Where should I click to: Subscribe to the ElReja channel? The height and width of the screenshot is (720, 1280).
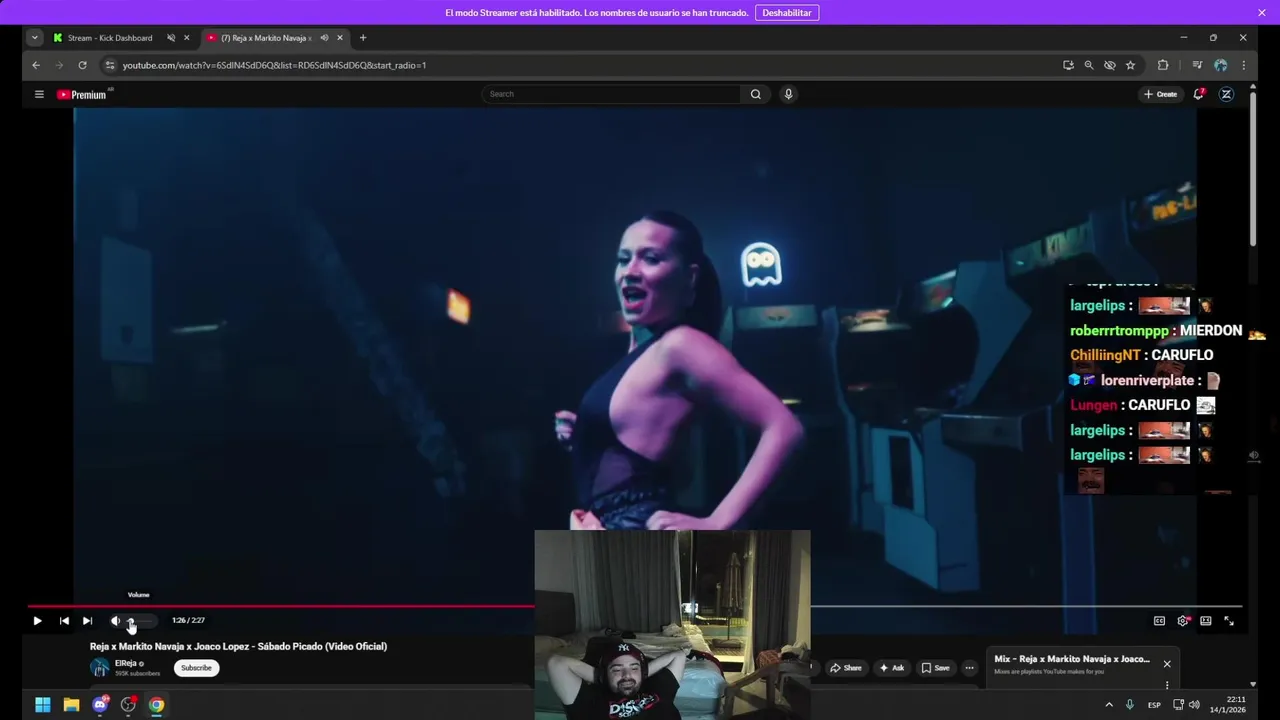[x=196, y=668]
